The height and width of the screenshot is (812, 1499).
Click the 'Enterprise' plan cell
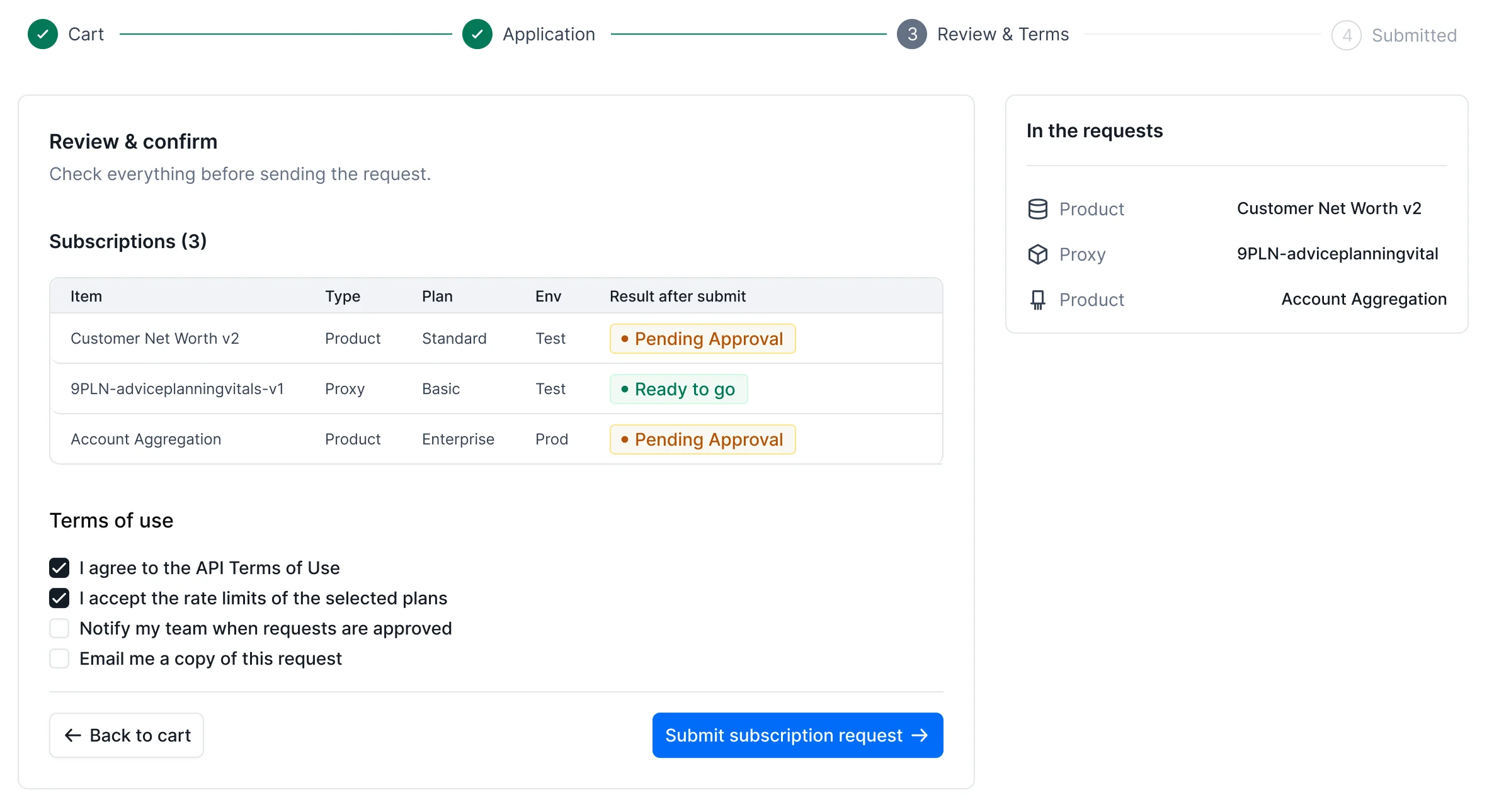[458, 439]
